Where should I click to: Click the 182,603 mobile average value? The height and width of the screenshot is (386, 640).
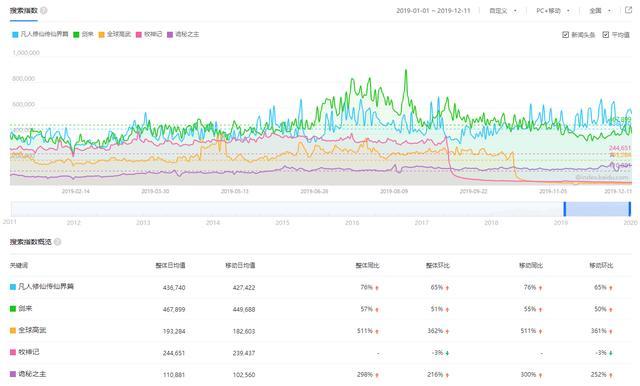(x=244, y=331)
